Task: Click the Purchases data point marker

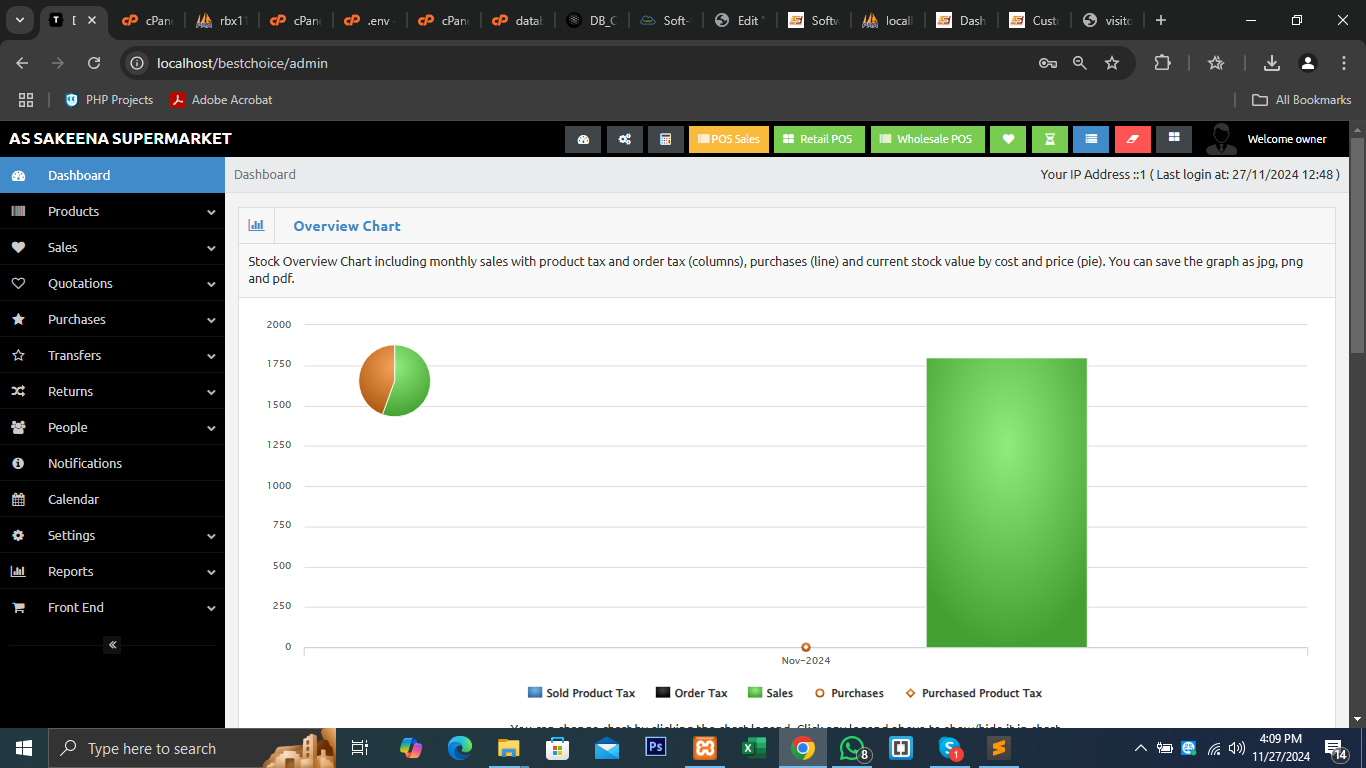Action: pos(806,647)
